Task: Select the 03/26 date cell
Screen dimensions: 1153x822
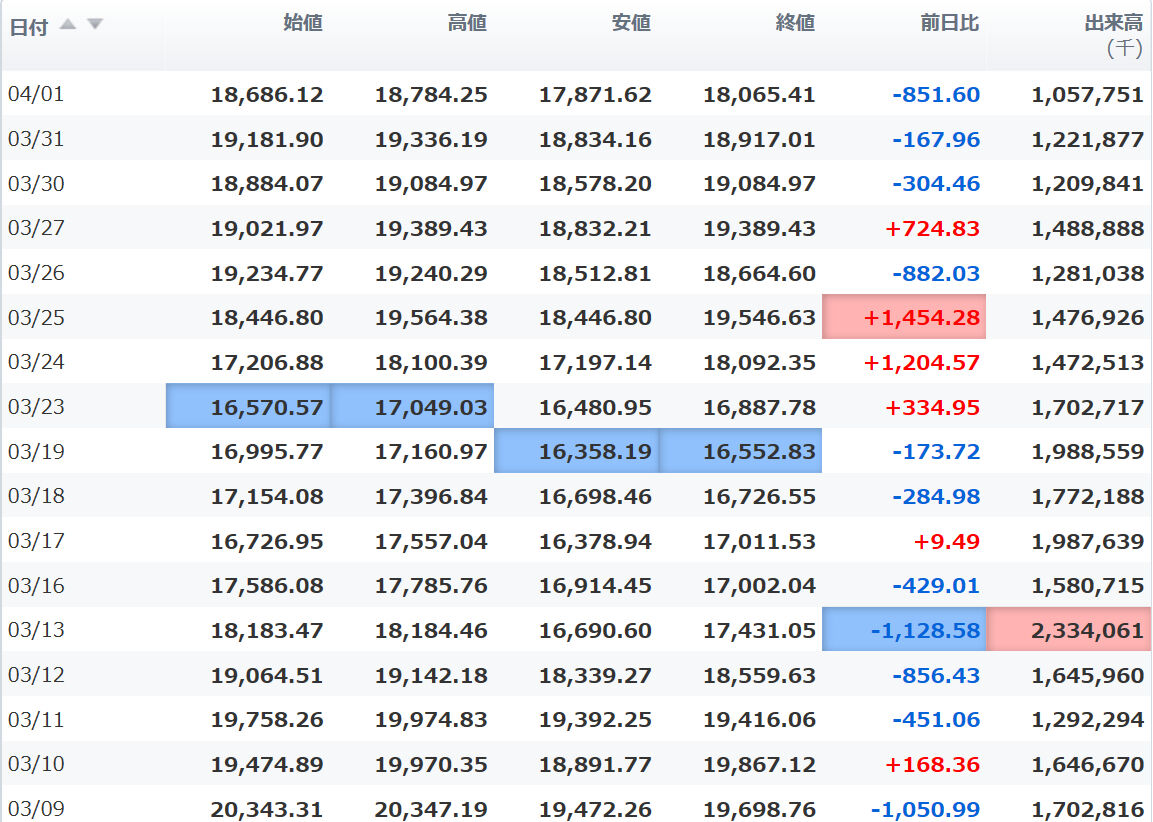Action: coord(36,273)
